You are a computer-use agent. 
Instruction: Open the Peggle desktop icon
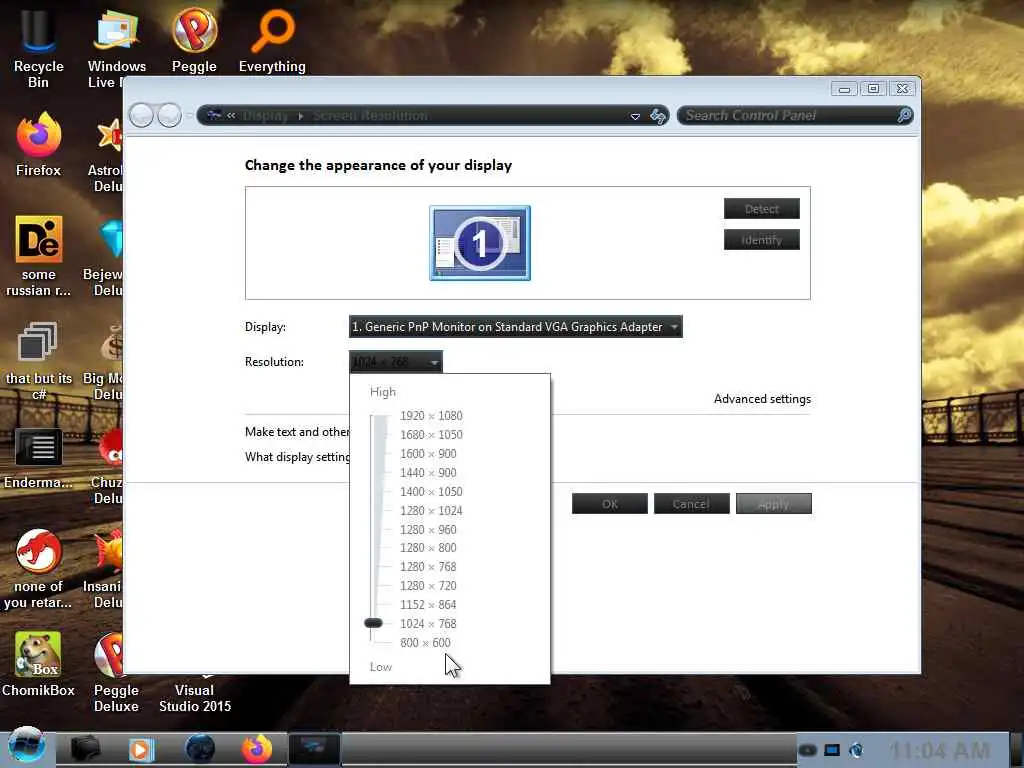click(194, 39)
